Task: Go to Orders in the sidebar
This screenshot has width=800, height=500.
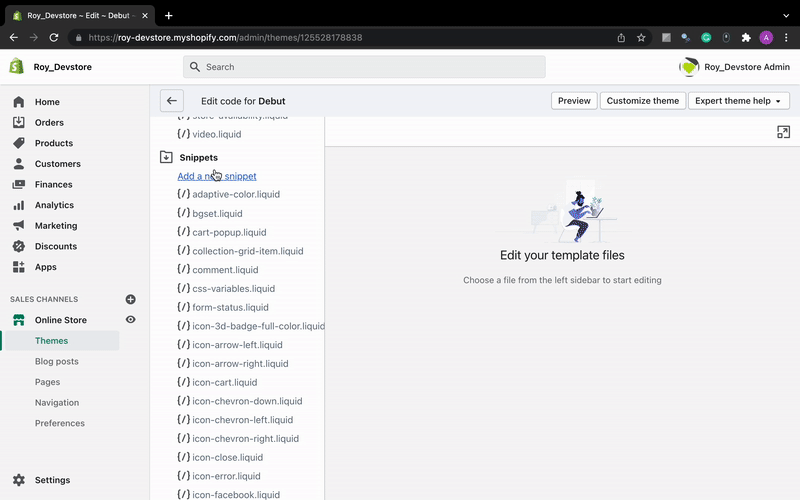Action: coord(49,122)
